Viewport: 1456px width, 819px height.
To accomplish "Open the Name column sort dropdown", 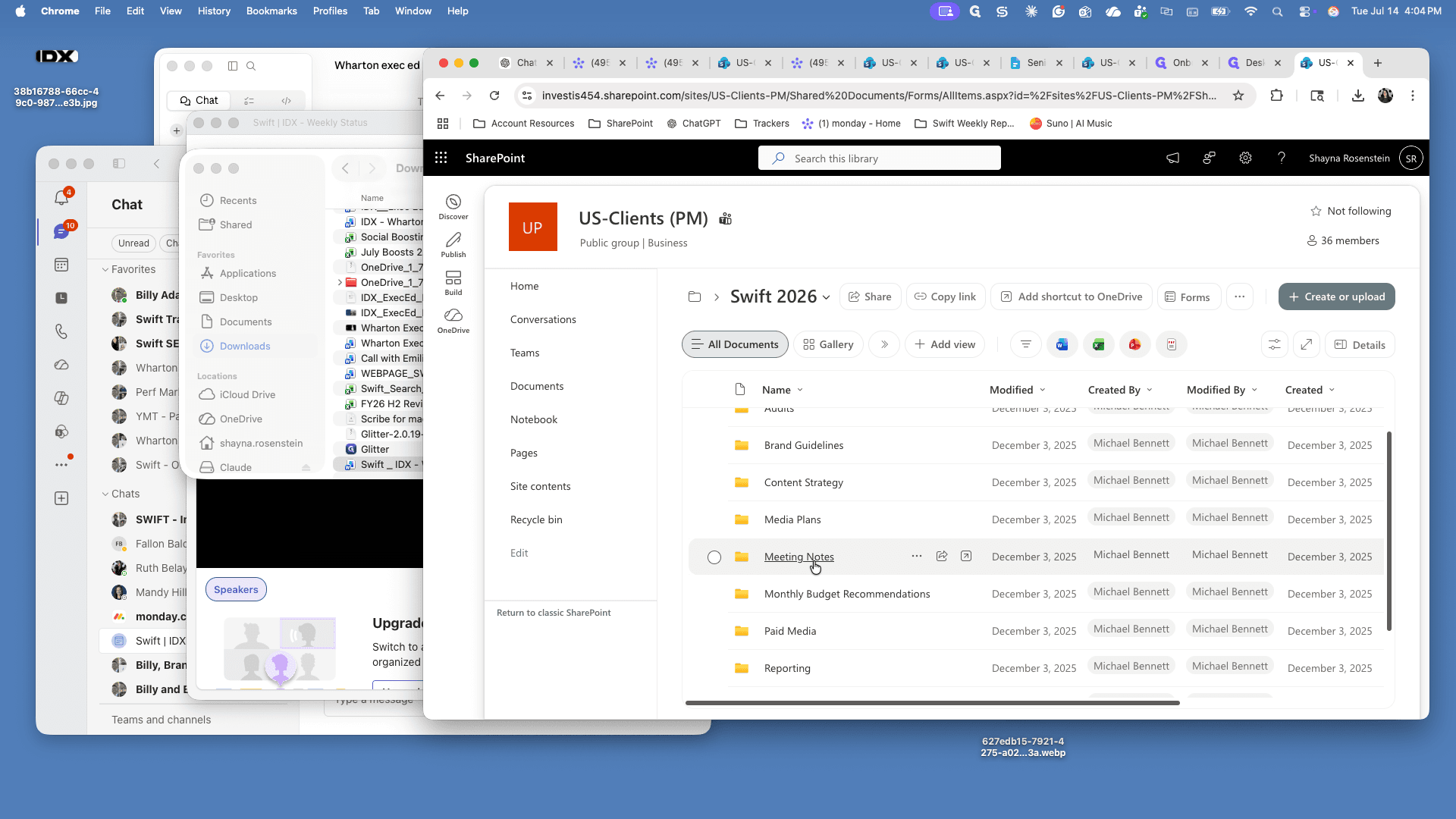I will (x=800, y=390).
